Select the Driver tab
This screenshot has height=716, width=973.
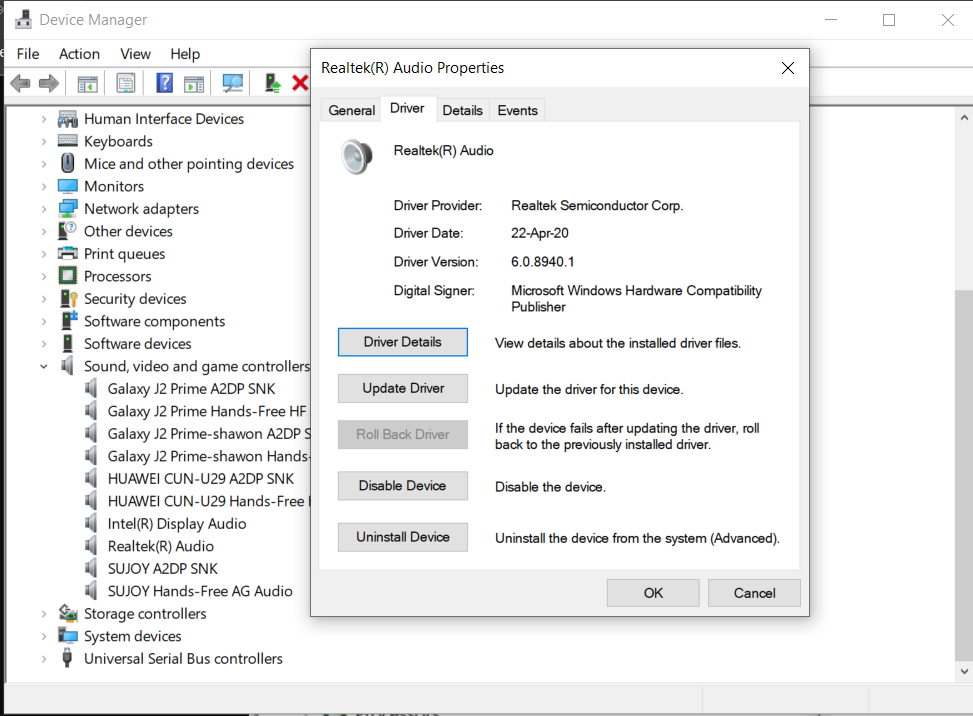coord(407,109)
